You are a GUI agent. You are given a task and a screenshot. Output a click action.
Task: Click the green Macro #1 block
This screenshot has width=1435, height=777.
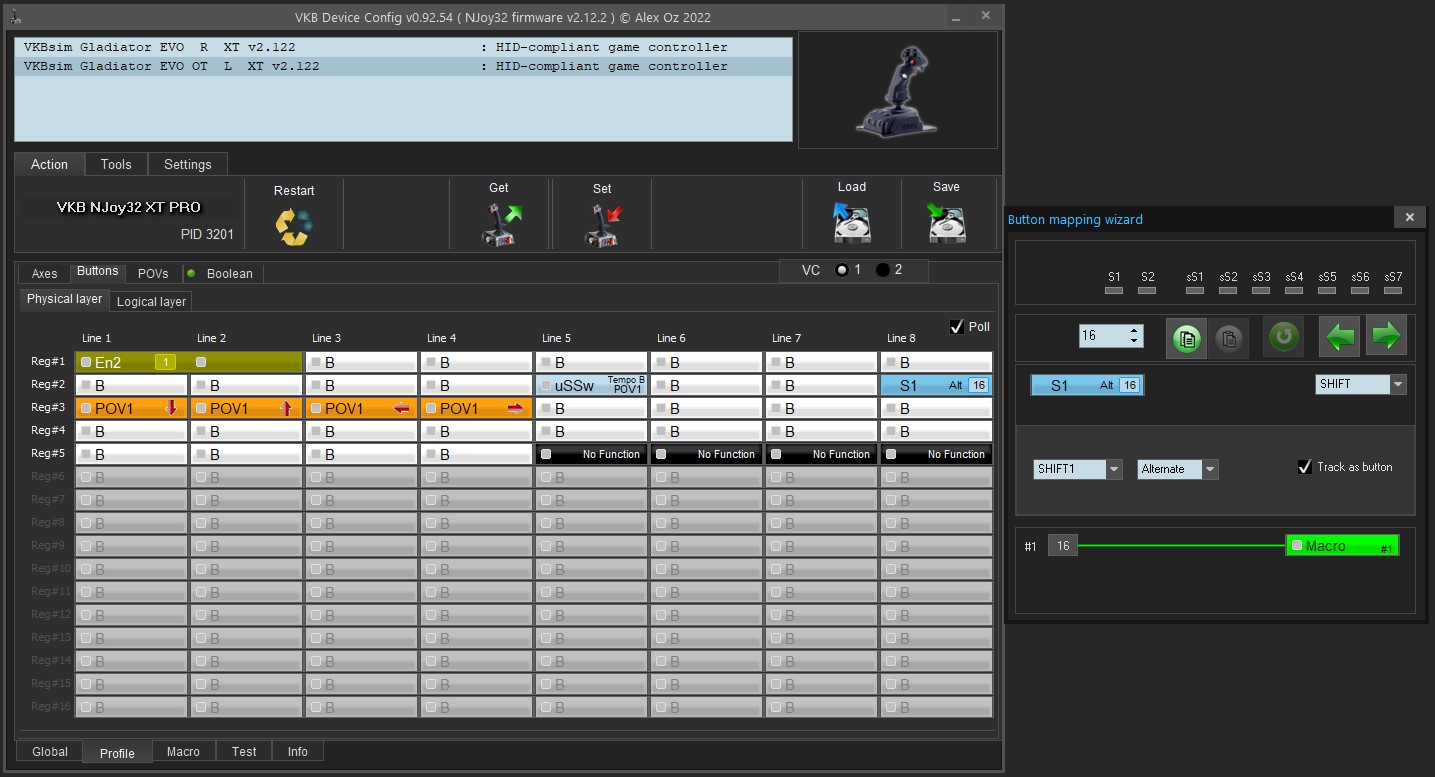click(x=1342, y=545)
